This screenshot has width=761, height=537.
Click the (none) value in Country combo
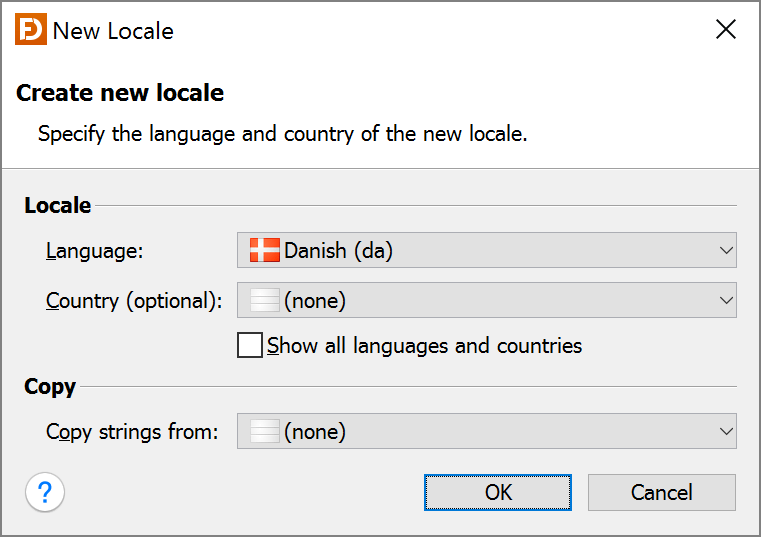315,301
